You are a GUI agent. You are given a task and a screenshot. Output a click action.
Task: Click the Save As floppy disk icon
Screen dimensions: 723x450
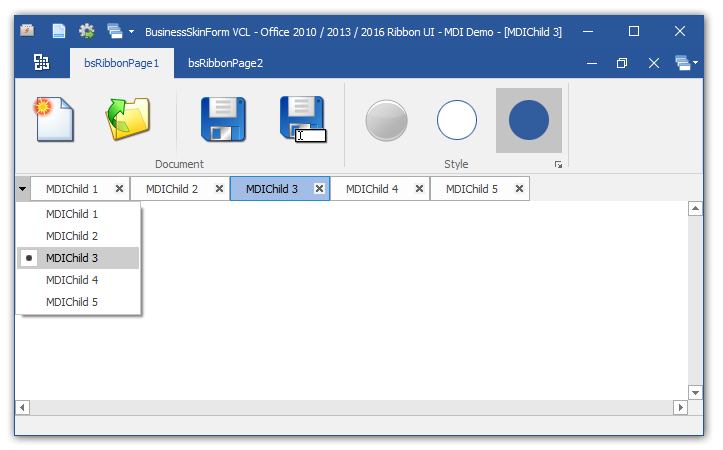tap(303, 119)
